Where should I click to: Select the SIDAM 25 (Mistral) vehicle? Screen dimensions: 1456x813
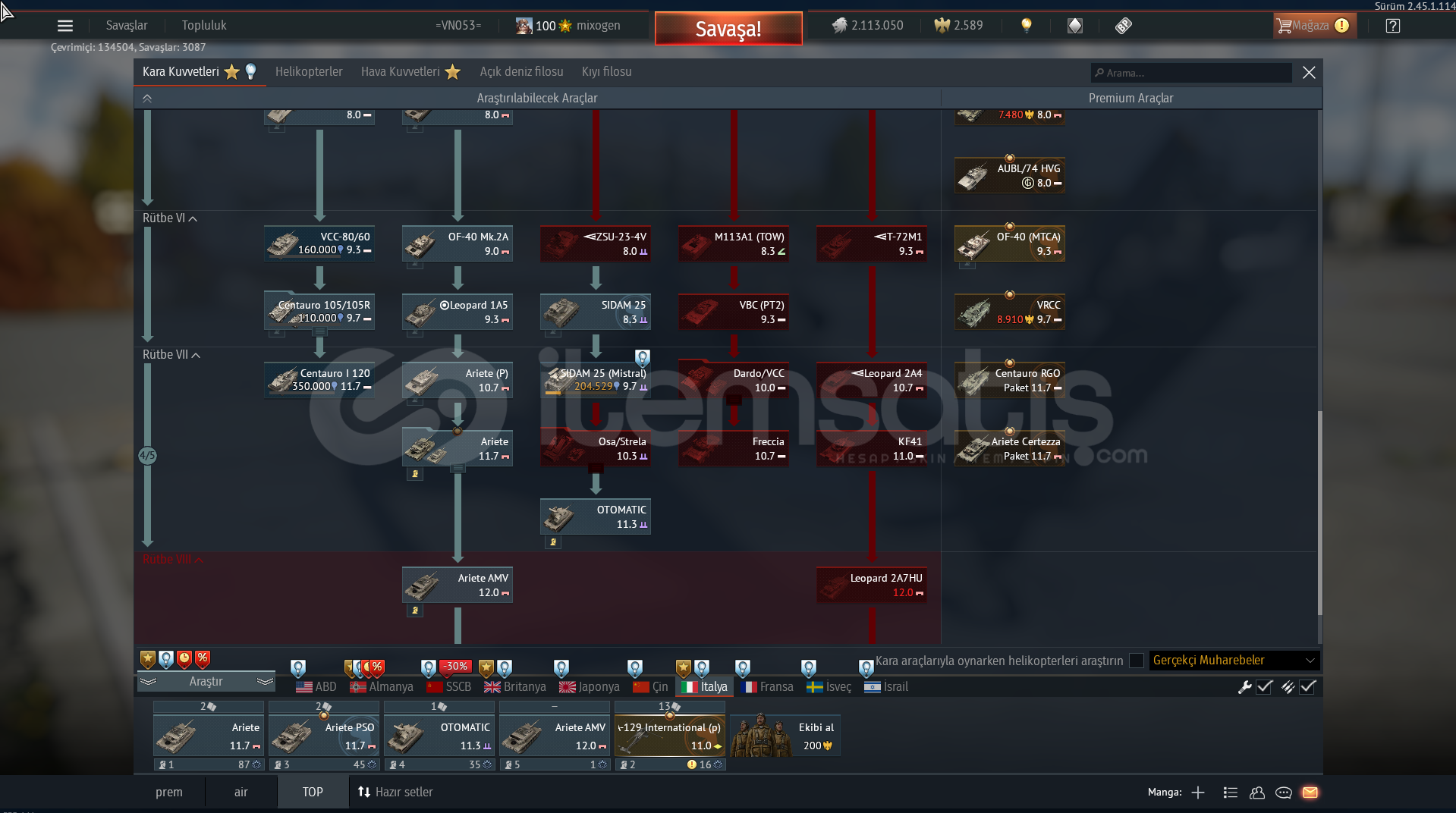(x=596, y=380)
